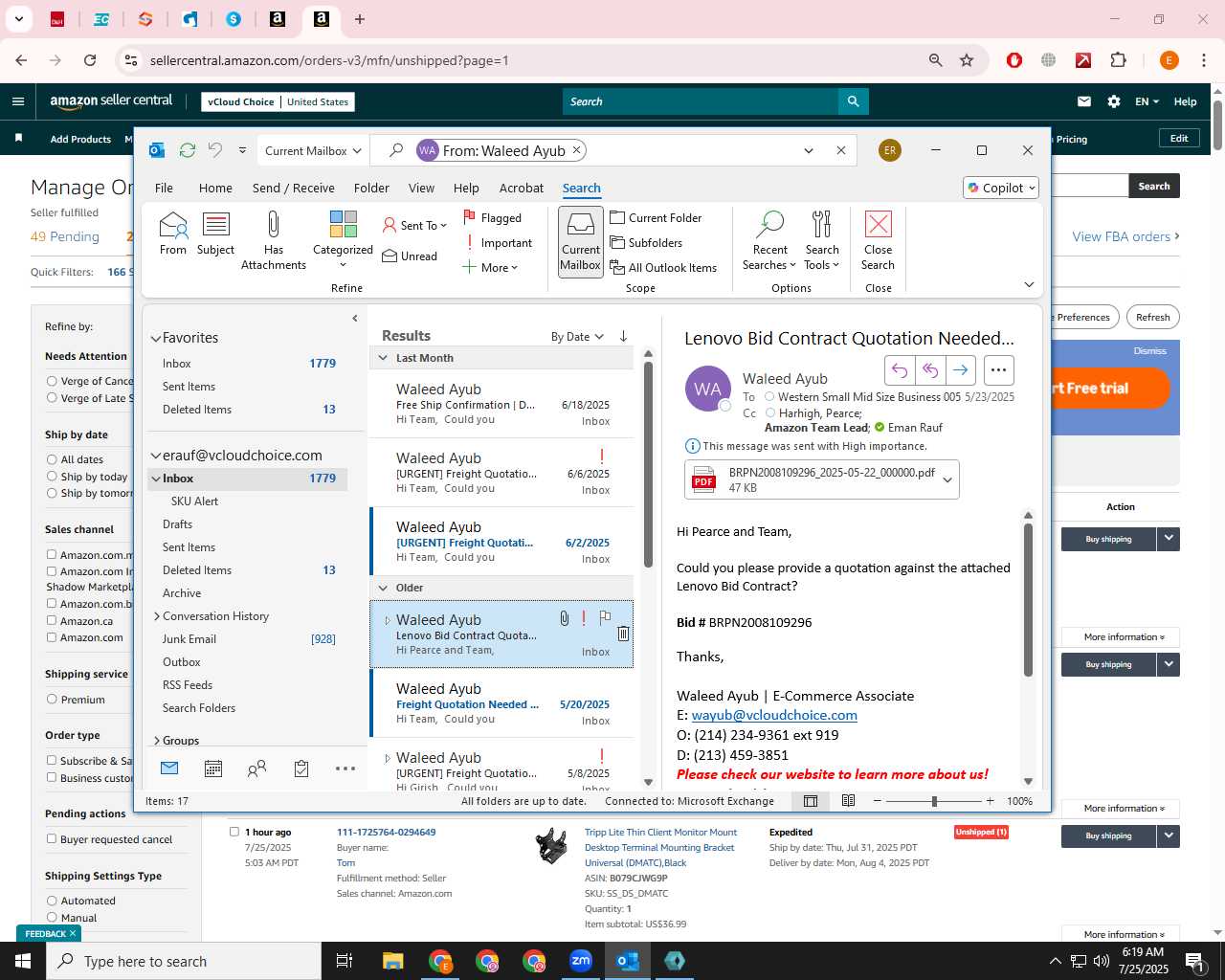Open the Copilot button
The image size is (1225, 980).
(1001, 189)
